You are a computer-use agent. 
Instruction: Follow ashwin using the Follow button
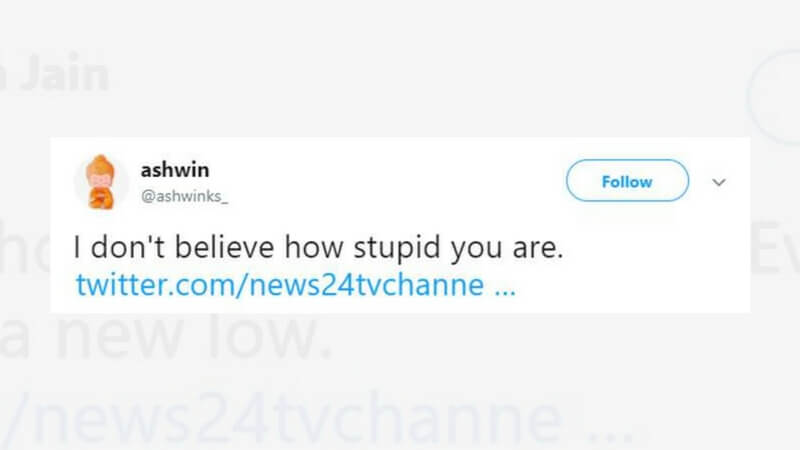[x=627, y=181]
